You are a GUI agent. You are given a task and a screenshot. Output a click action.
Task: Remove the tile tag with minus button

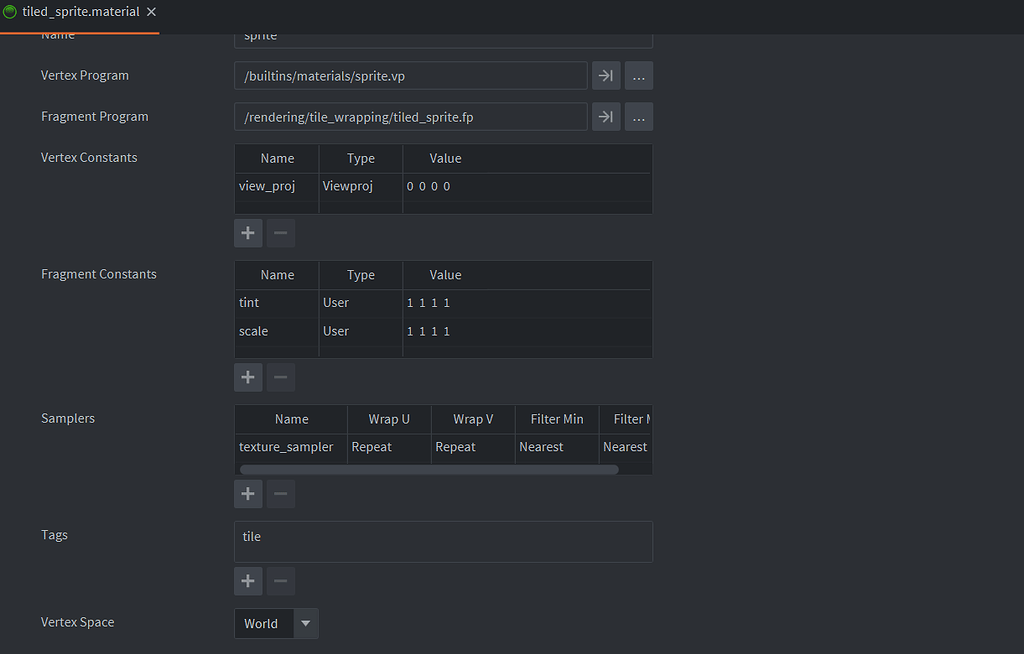280,580
